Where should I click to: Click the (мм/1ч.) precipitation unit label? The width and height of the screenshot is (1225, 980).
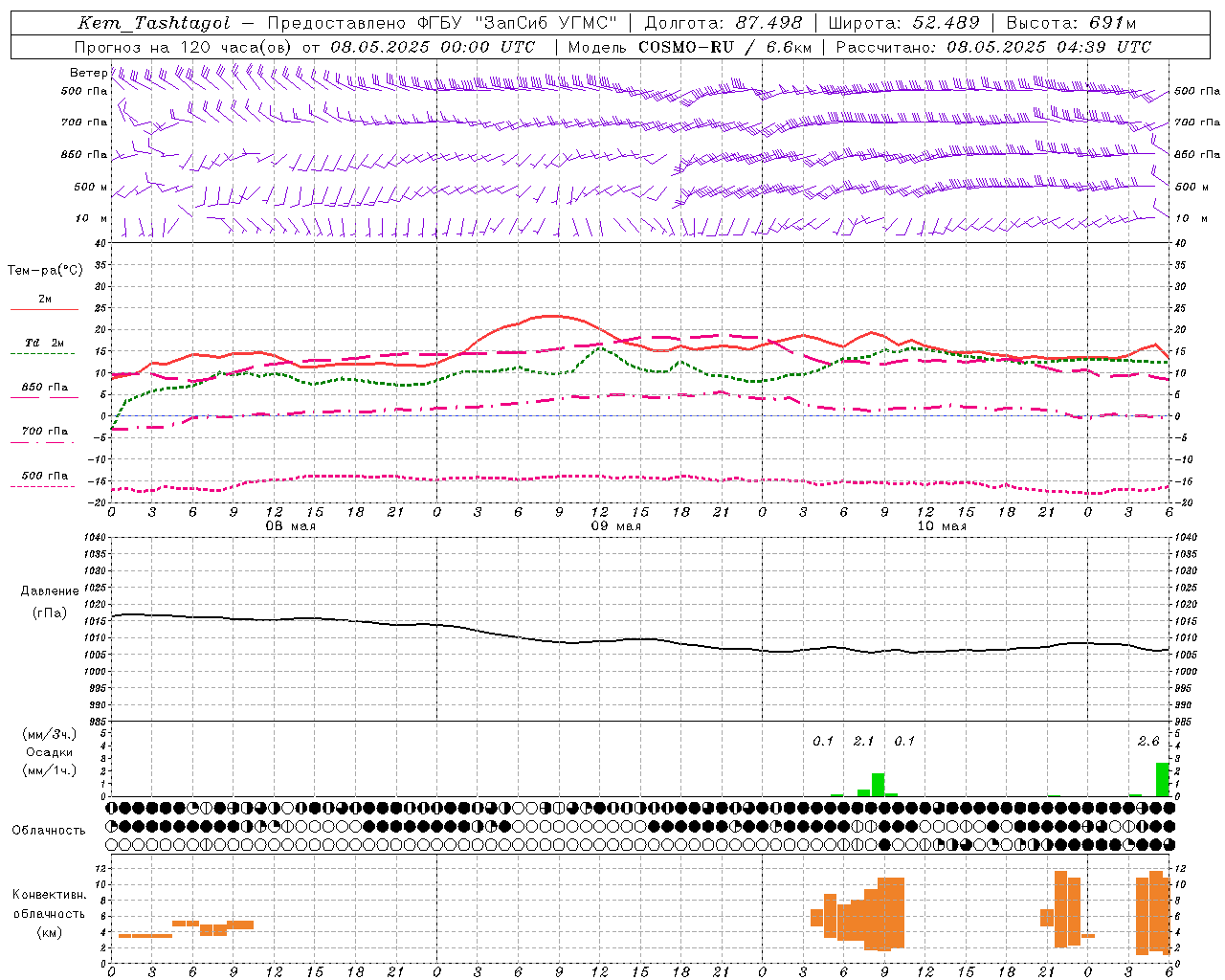(x=50, y=770)
